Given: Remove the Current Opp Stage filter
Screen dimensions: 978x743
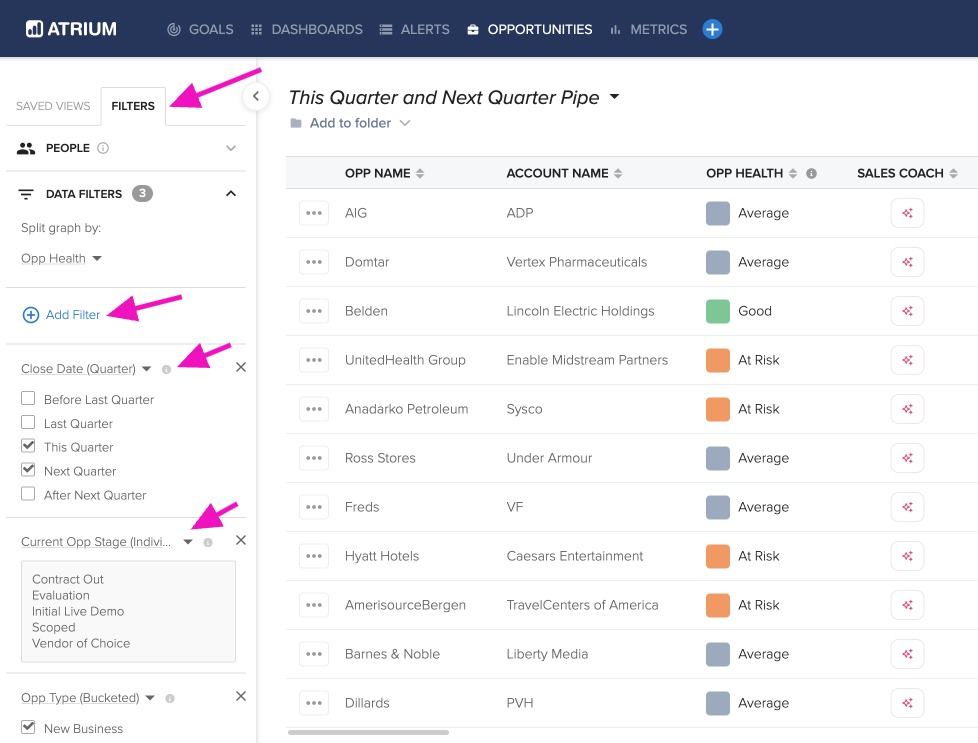Looking at the screenshot, I should tap(241, 540).
